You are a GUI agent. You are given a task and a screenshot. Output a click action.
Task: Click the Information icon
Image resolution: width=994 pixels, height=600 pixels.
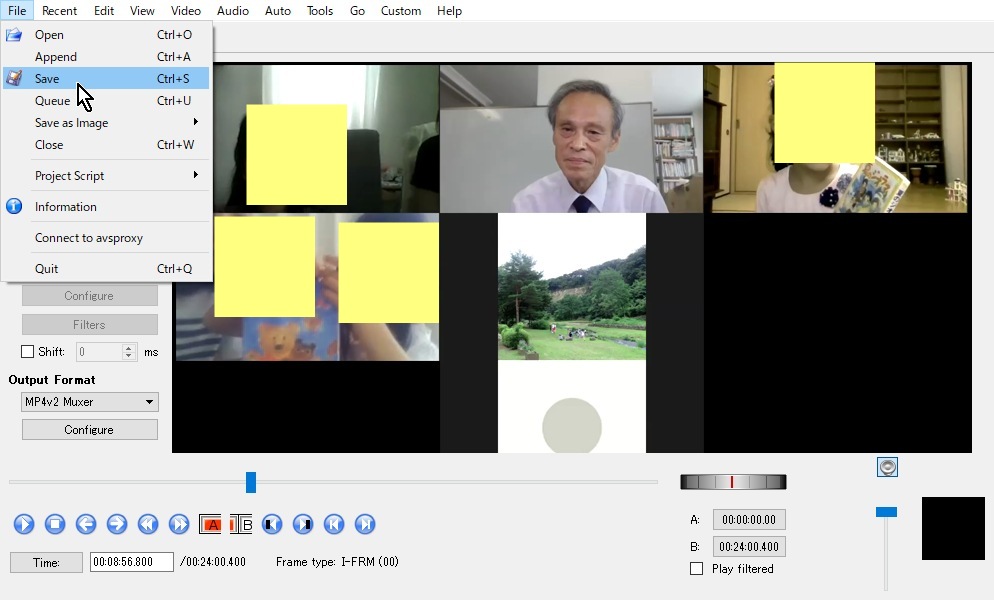[14, 206]
